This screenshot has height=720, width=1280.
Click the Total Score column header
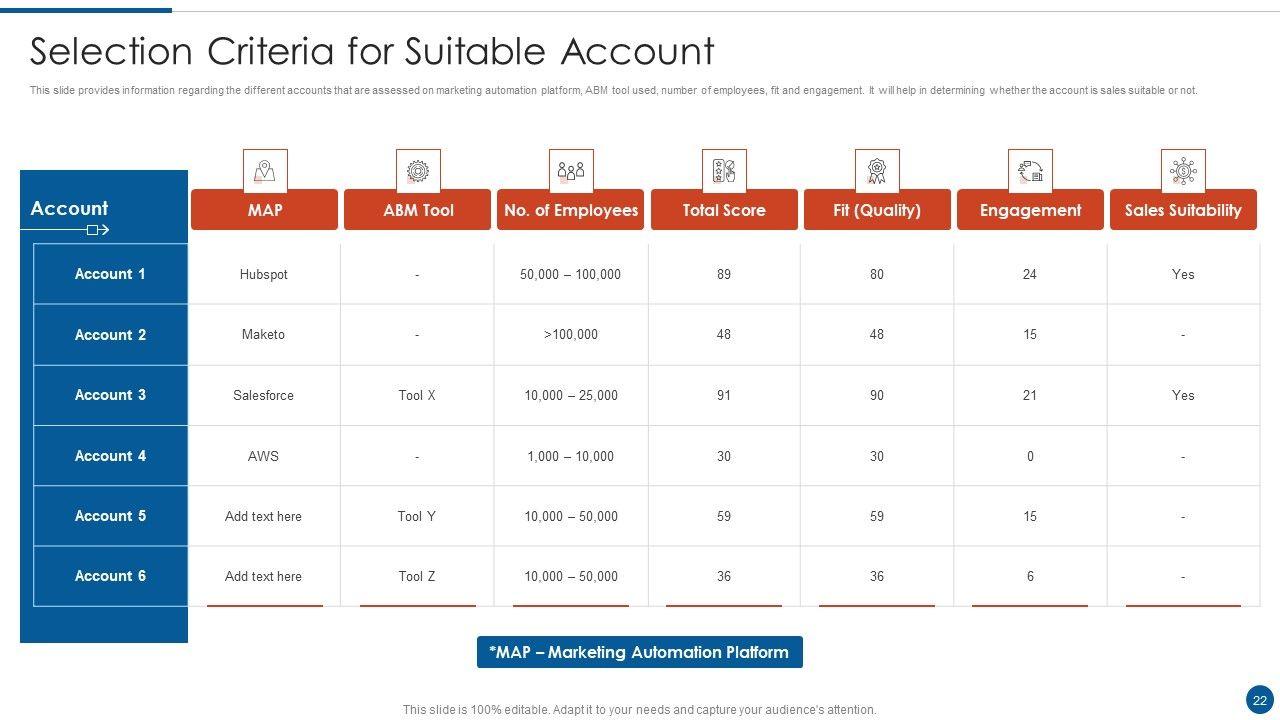pyautogui.click(x=724, y=210)
